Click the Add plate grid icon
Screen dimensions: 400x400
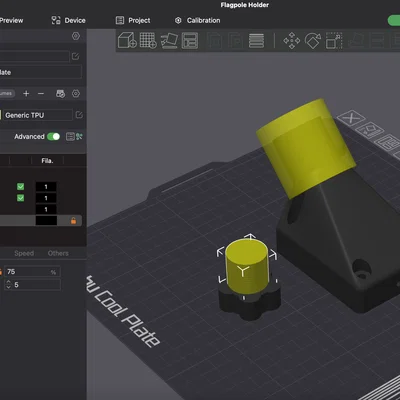tap(148, 40)
